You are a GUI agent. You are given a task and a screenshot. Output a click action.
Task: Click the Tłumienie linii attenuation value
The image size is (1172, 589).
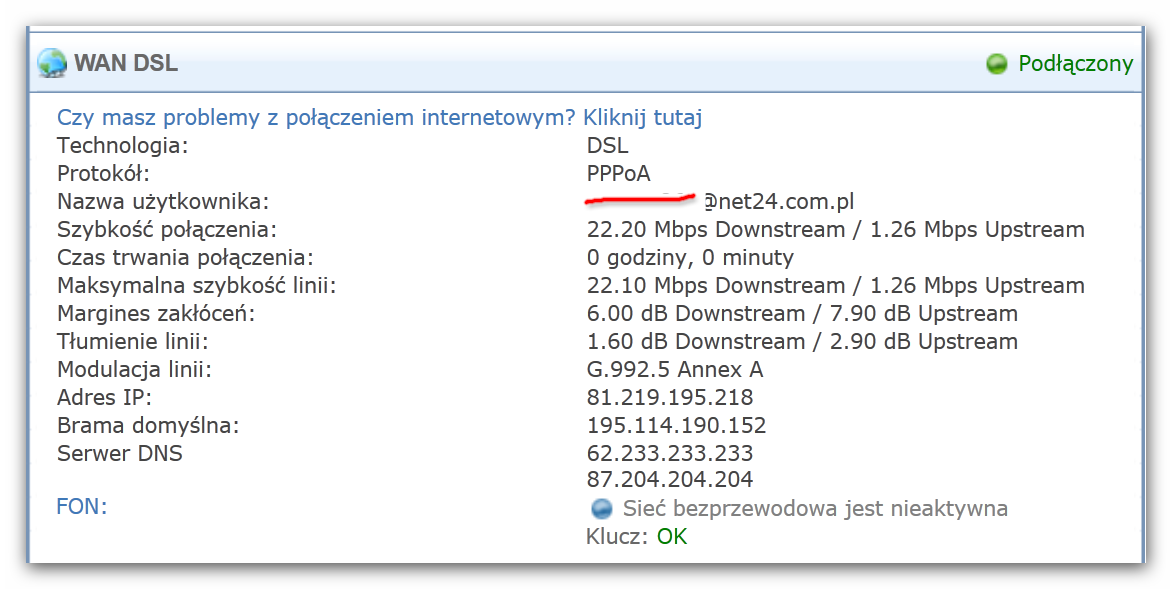pyautogui.click(x=802, y=342)
